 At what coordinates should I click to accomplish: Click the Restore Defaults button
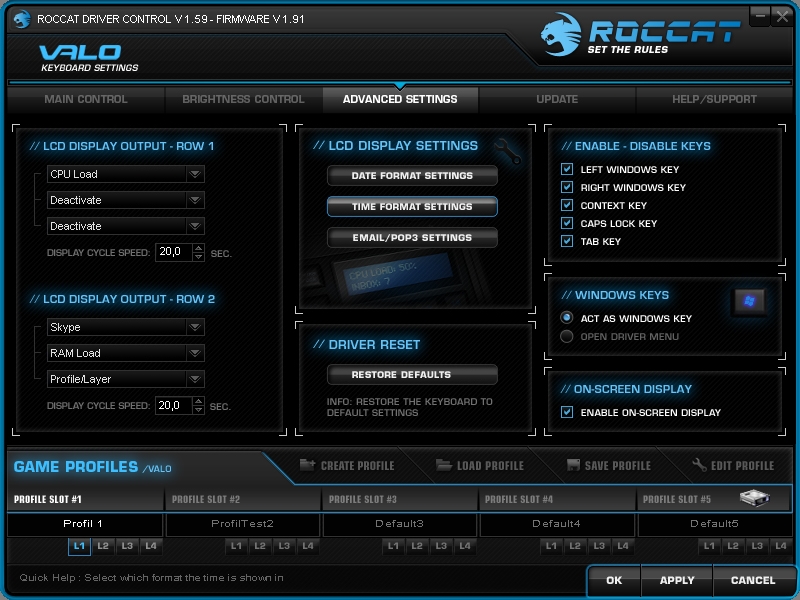pos(412,374)
